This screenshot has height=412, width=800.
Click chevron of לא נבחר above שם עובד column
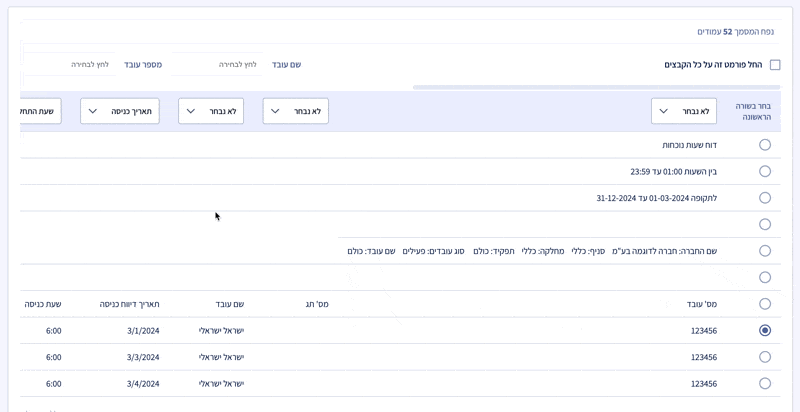191,111
